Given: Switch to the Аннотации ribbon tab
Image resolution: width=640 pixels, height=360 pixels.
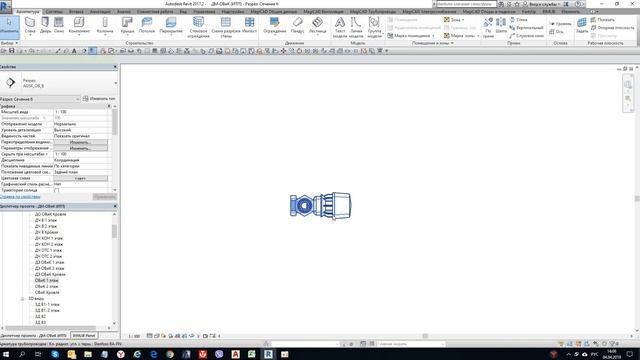Looking at the screenshot, I should click(x=100, y=12).
